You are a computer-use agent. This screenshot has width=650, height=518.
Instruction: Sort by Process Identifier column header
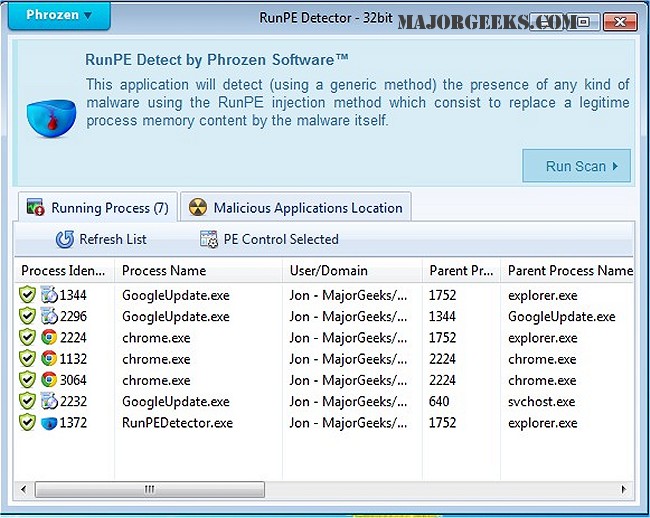(x=64, y=271)
